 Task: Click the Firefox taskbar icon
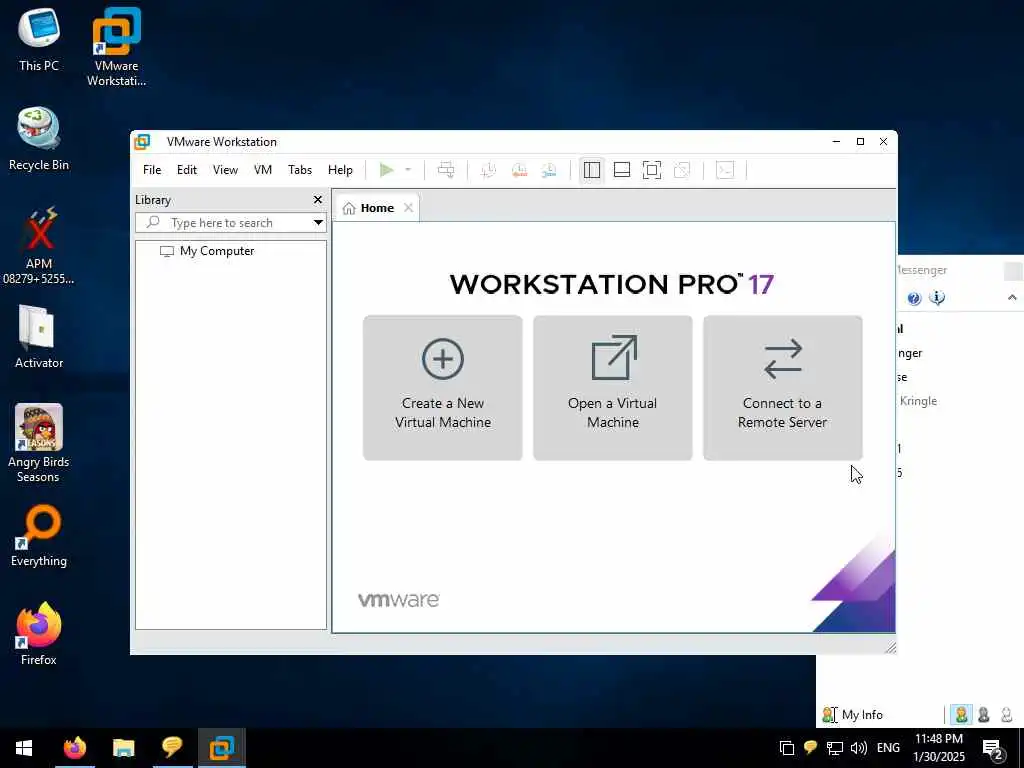click(x=74, y=748)
